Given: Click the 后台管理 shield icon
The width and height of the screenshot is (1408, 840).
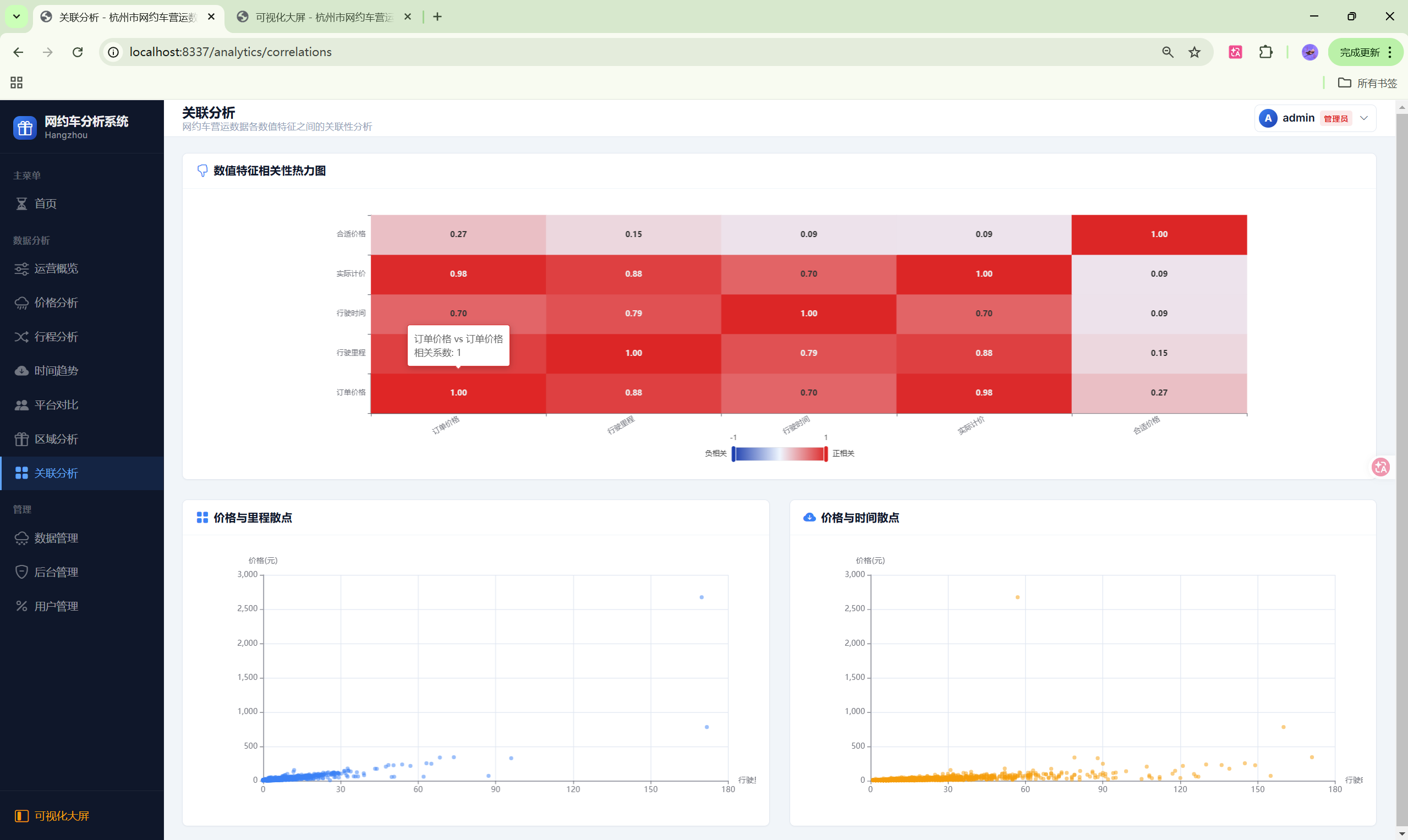Looking at the screenshot, I should (x=21, y=572).
